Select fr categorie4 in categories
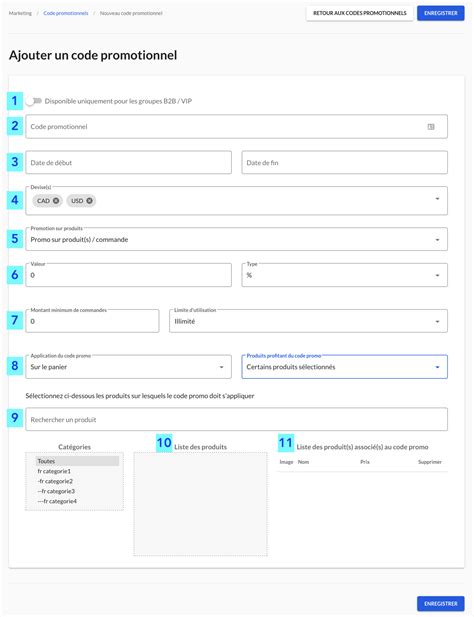Viewport: 474px width, 617px height. (x=57, y=501)
